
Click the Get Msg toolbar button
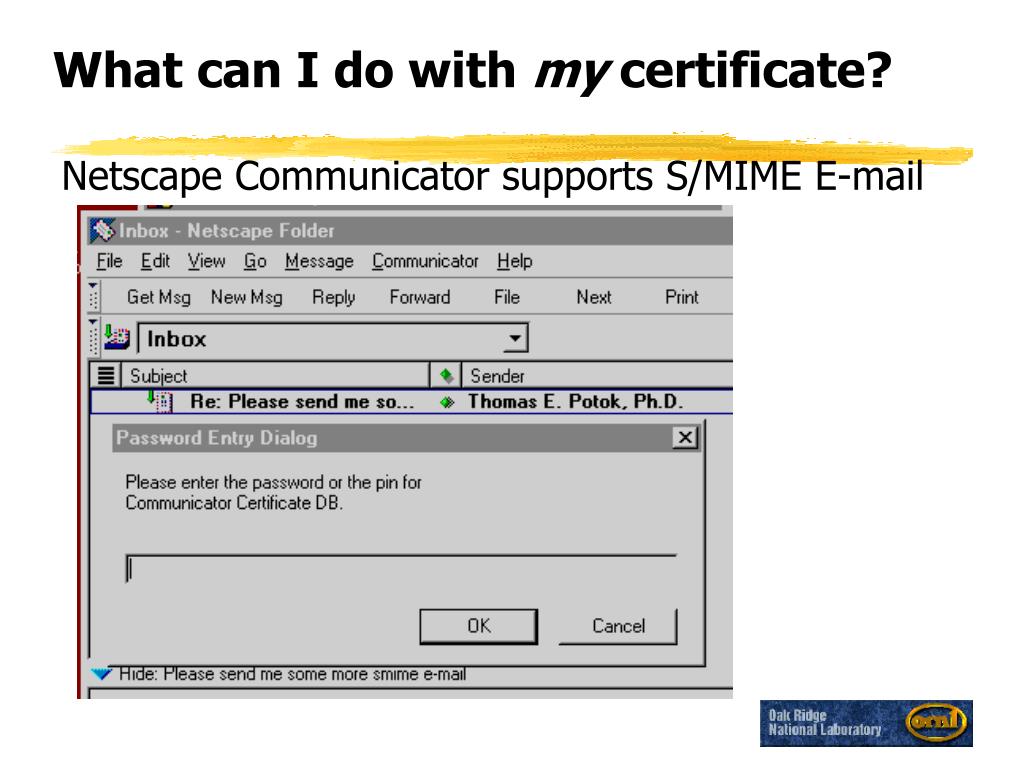(x=159, y=297)
